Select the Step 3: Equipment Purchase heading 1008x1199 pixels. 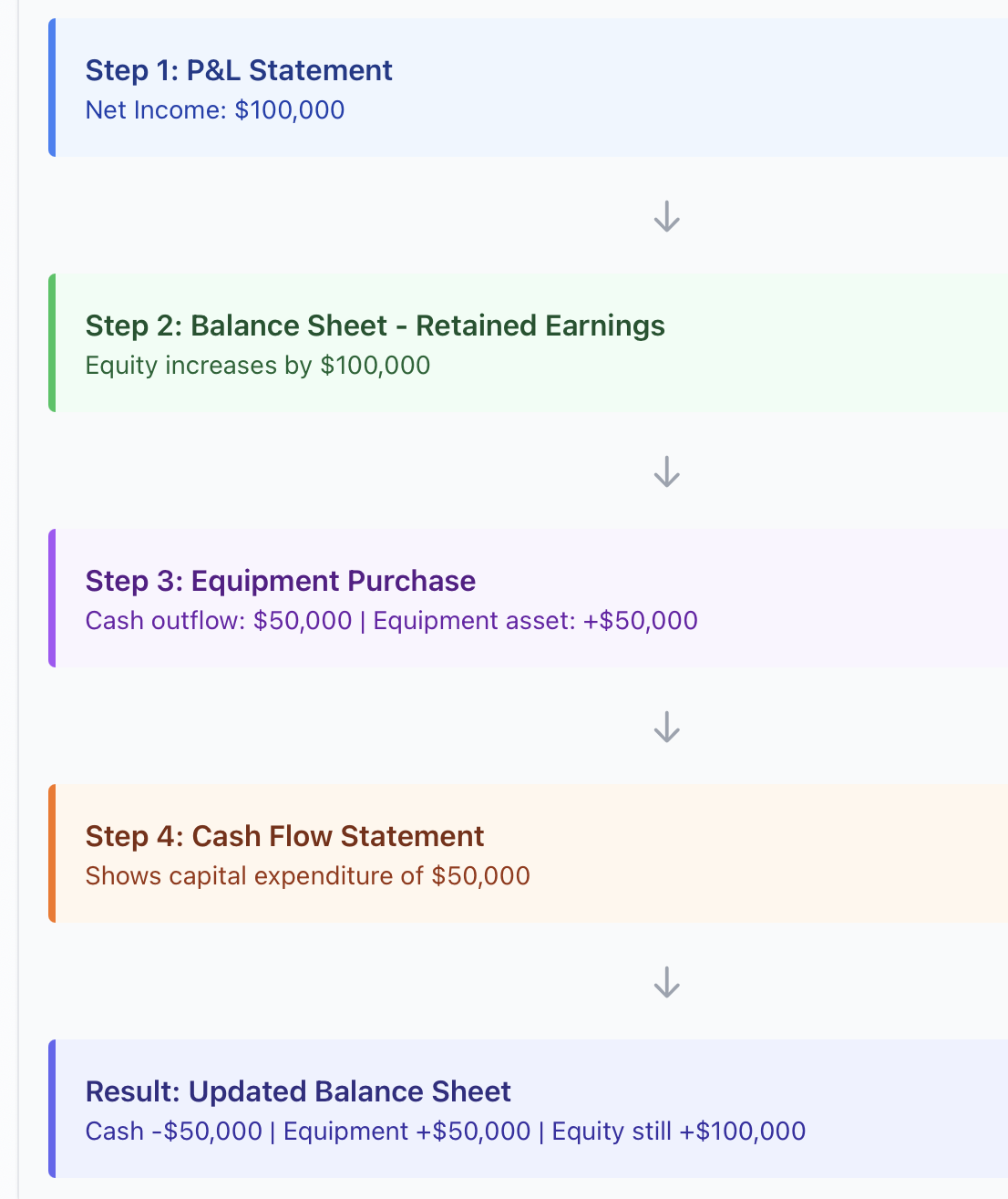[x=281, y=581]
